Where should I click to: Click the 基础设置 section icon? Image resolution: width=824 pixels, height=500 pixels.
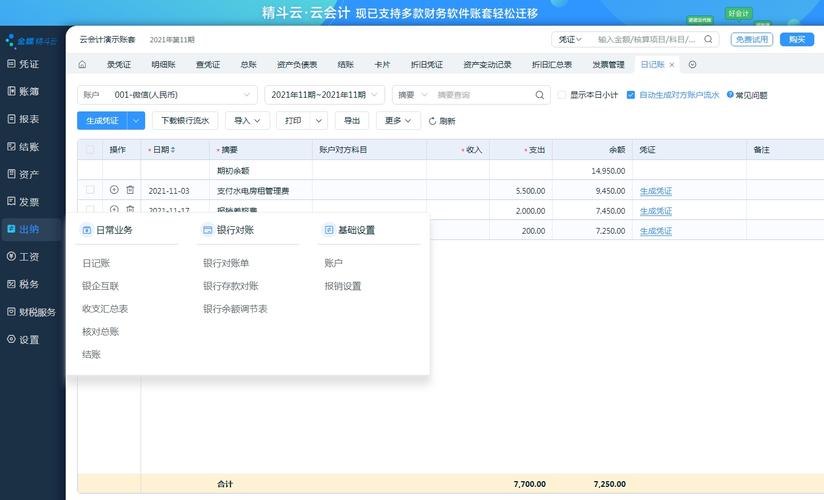[x=328, y=230]
